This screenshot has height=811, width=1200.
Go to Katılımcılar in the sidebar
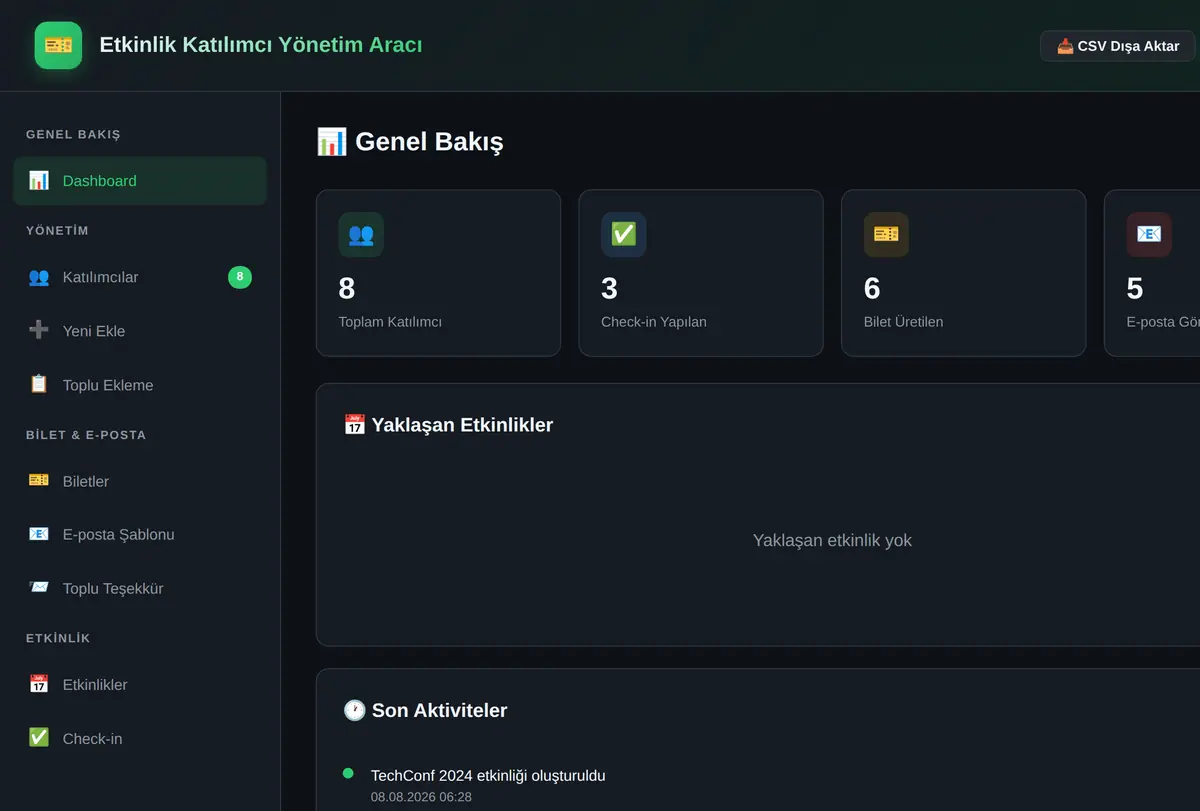tap(140, 277)
